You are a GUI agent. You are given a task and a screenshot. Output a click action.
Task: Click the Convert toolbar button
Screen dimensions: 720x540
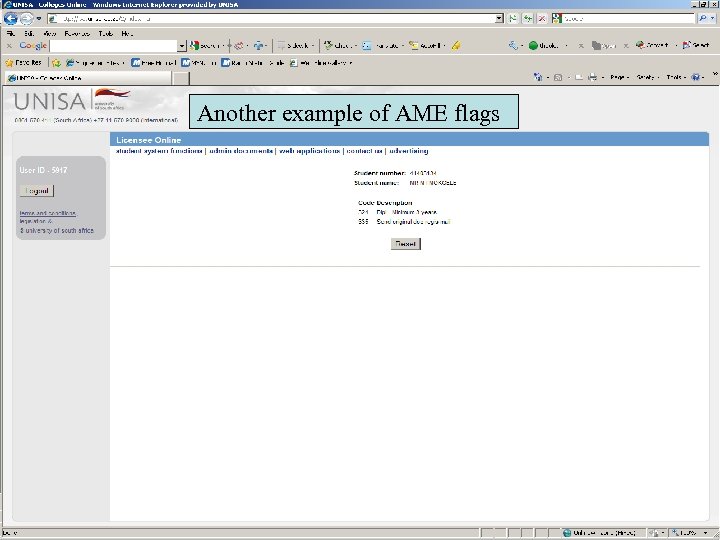pos(652,45)
